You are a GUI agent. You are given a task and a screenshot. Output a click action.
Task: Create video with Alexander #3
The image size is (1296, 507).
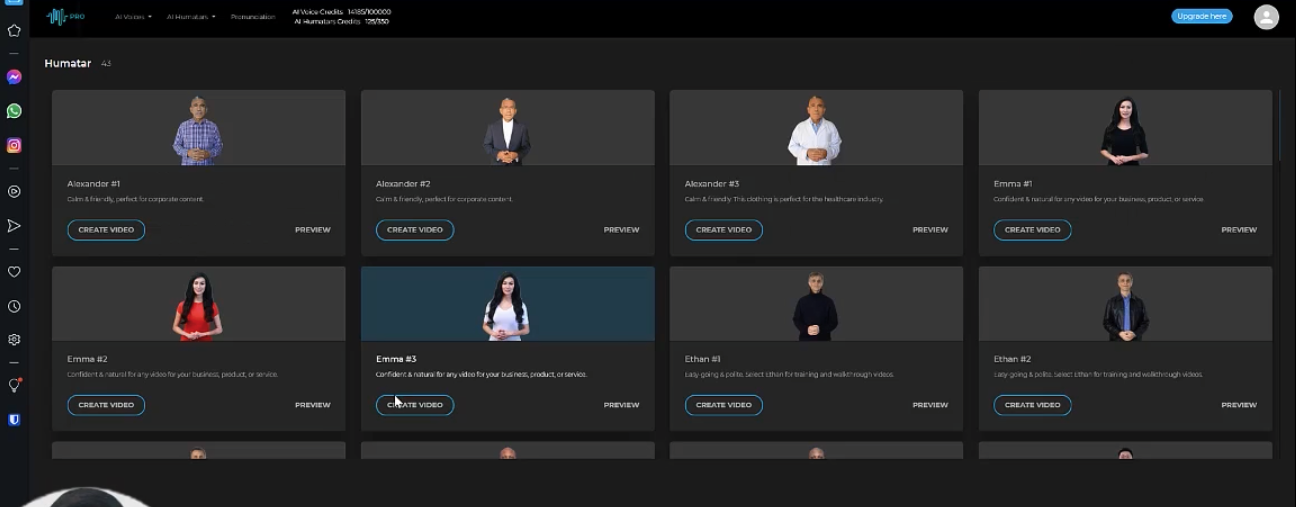[724, 230]
